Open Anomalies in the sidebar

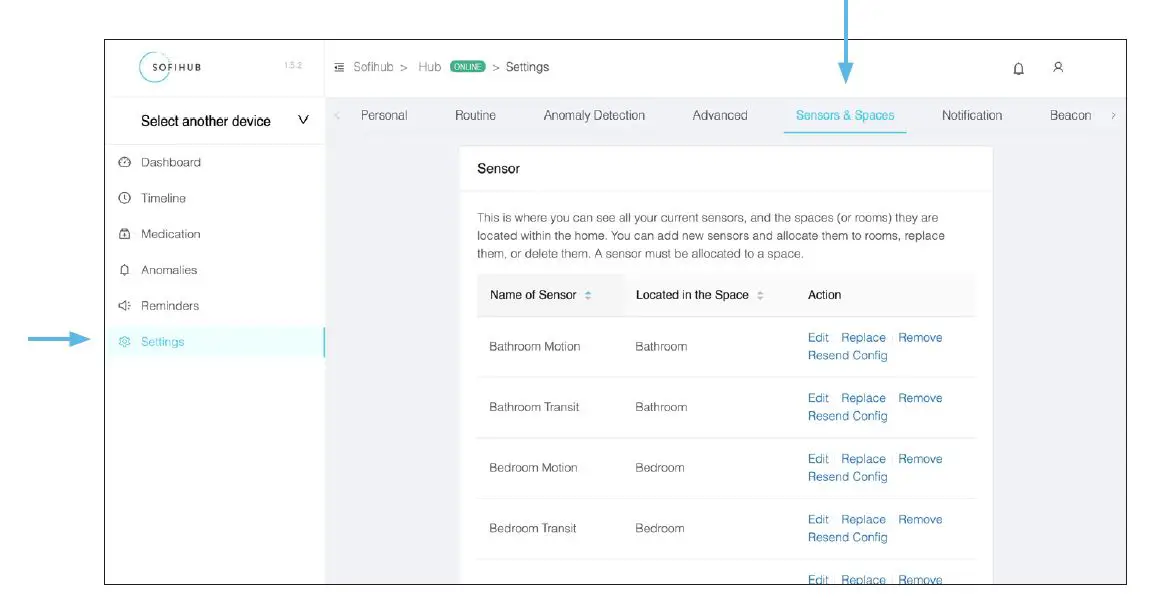coord(169,270)
